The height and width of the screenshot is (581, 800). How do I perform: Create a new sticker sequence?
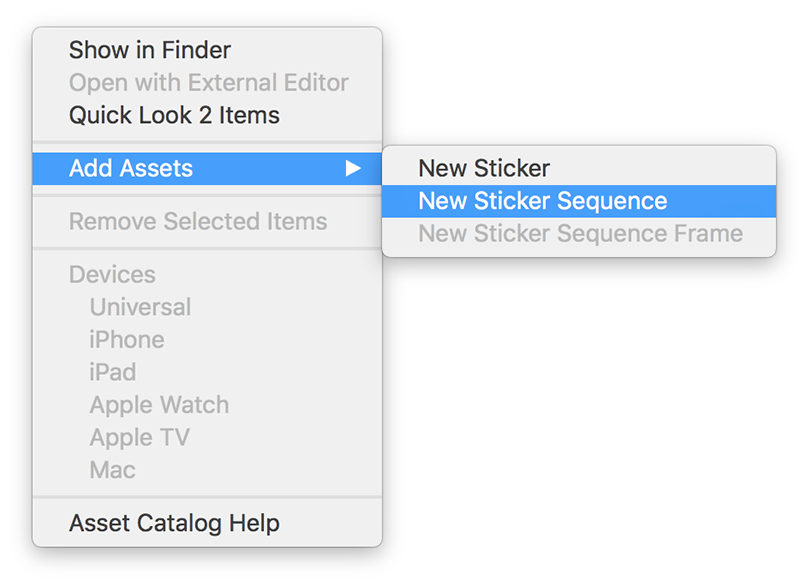pos(542,201)
